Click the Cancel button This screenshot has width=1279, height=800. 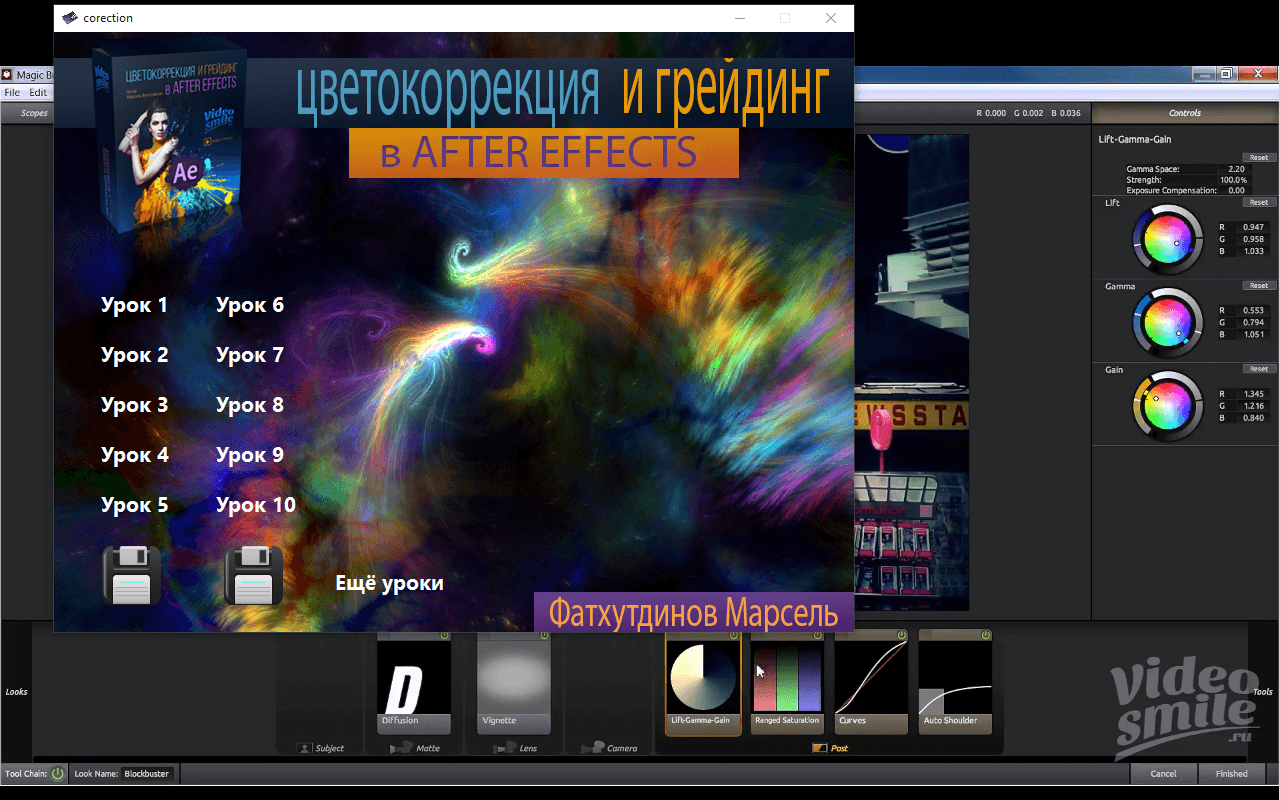(x=1164, y=773)
